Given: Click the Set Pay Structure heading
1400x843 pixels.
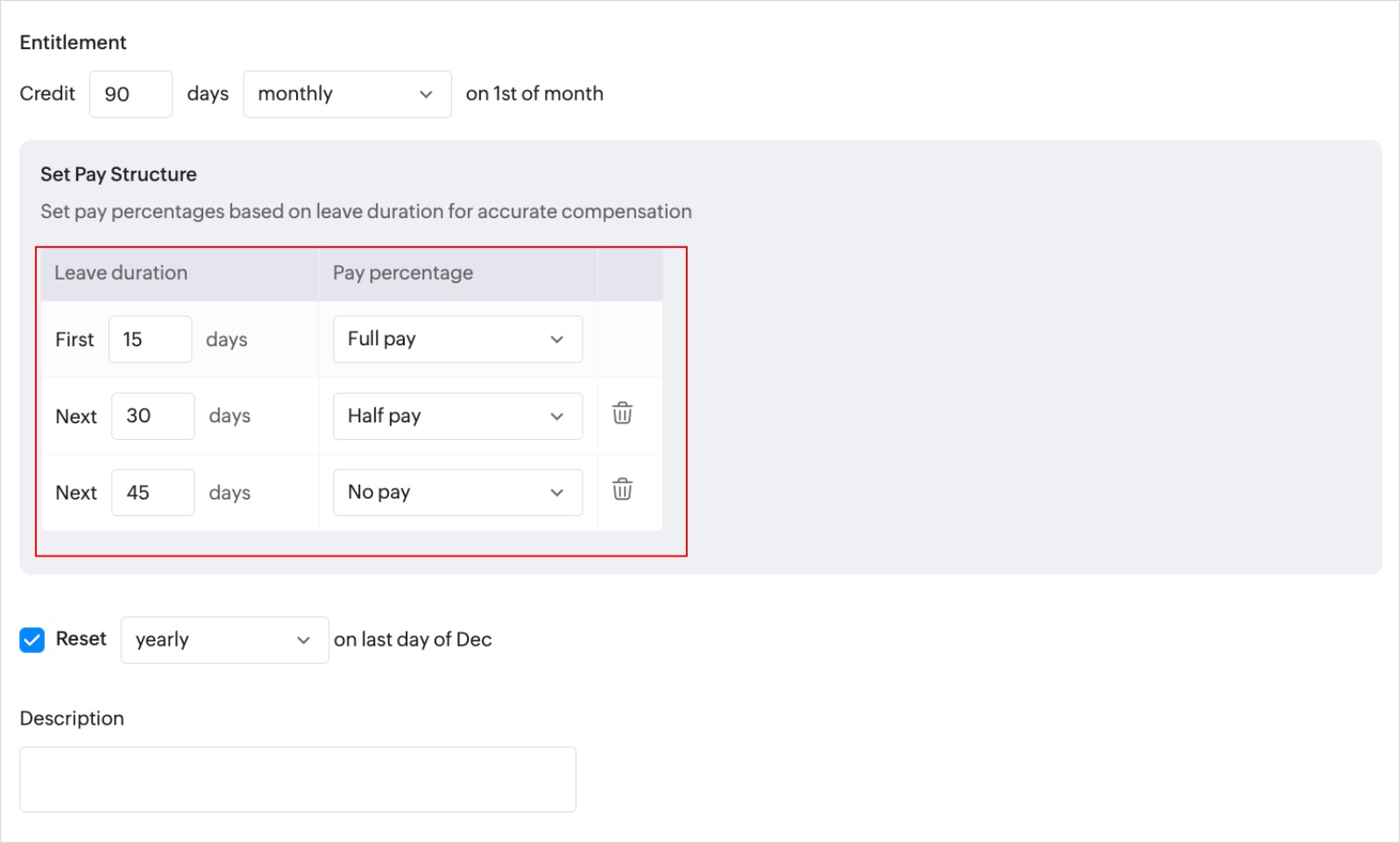Looking at the screenshot, I should (x=118, y=174).
